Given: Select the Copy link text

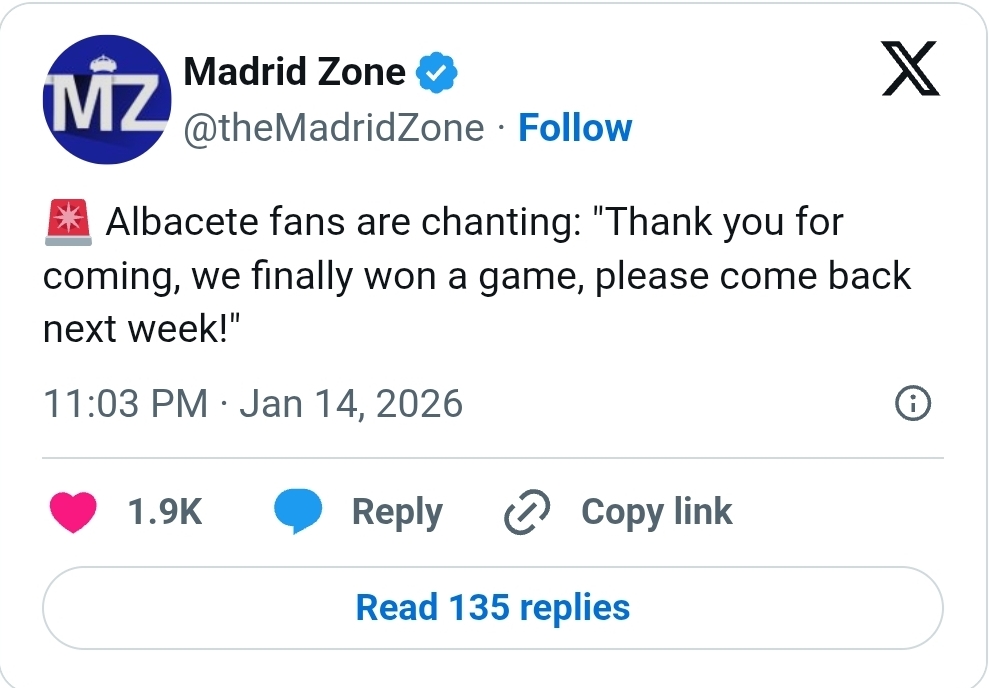Looking at the screenshot, I should click(657, 512).
